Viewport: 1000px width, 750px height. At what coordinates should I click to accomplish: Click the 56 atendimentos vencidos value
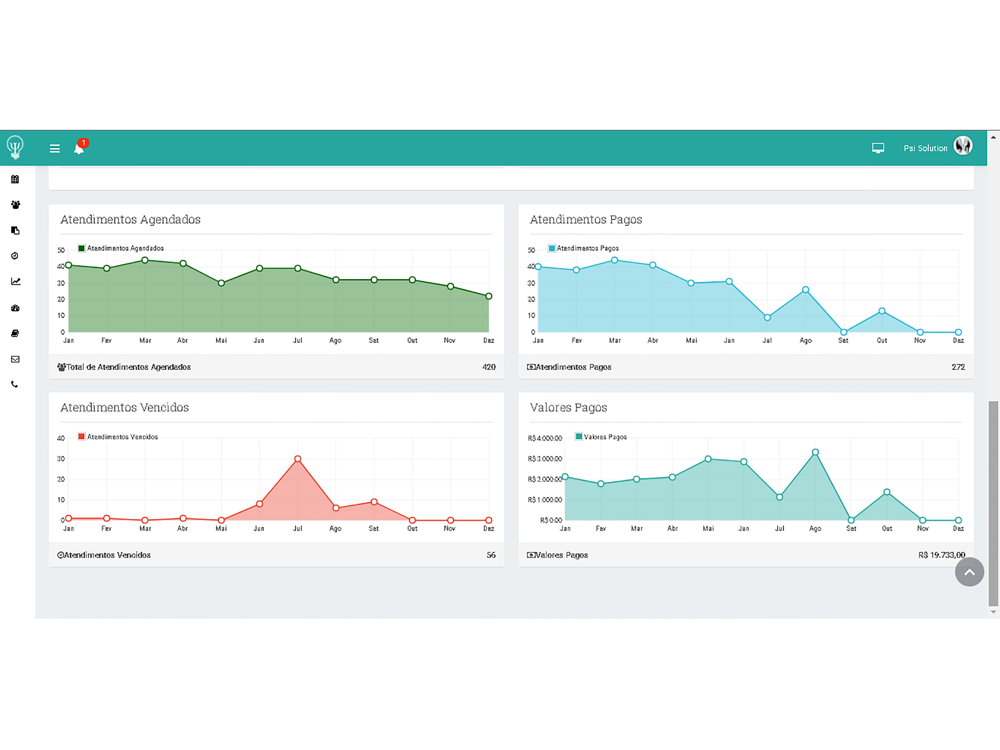(491, 555)
